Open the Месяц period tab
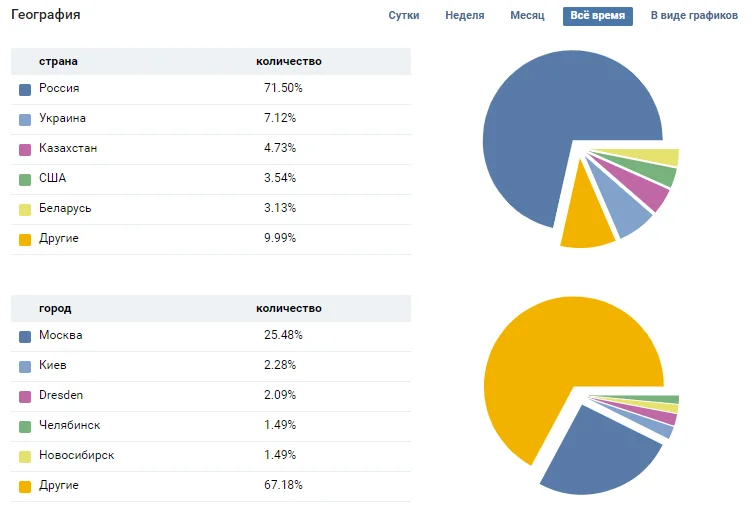The height and width of the screenshot is (515, 754). click(527, 16)
